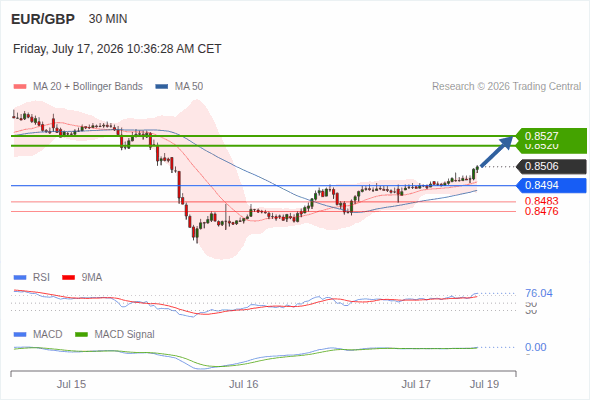
Task: Click the RSI legend blue swatch
Action: tap(20, 278)
